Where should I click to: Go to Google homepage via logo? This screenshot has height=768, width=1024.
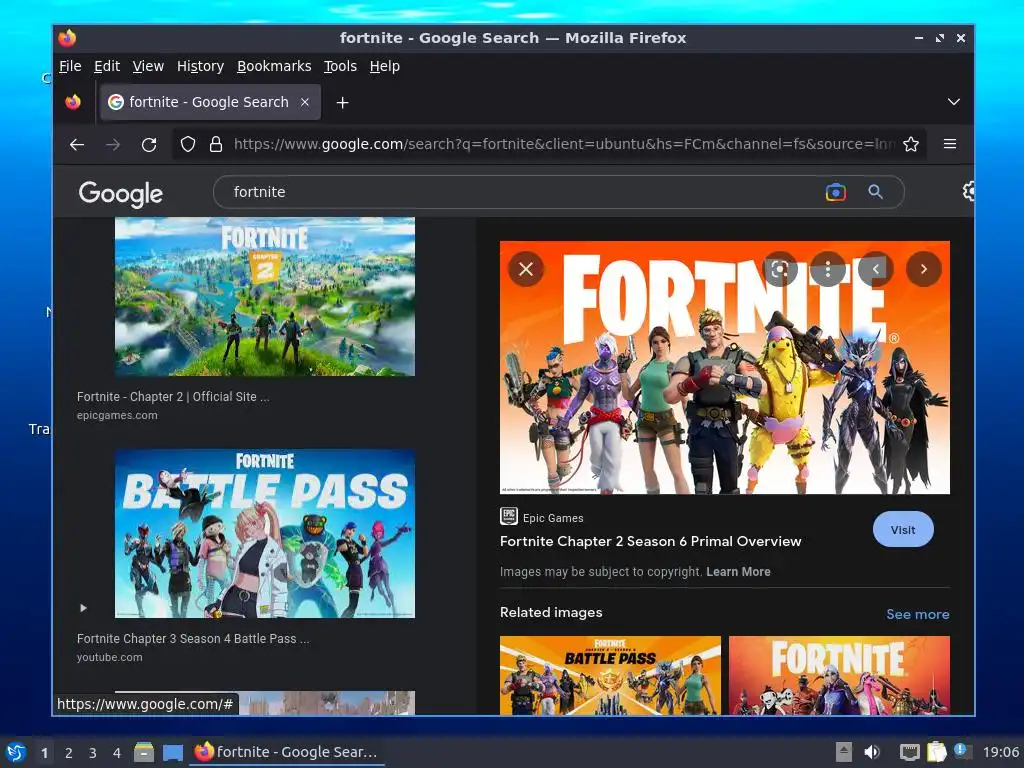(x=121, y=194)
